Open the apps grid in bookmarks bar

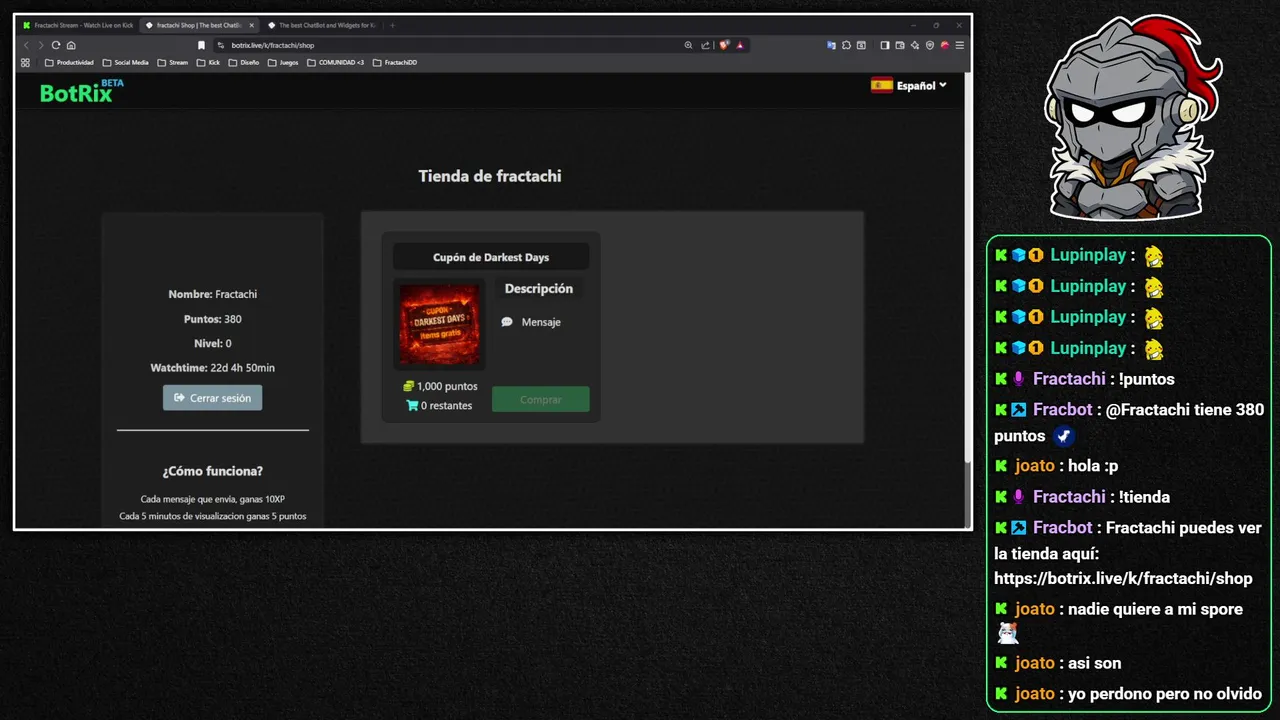click(26, 62)
